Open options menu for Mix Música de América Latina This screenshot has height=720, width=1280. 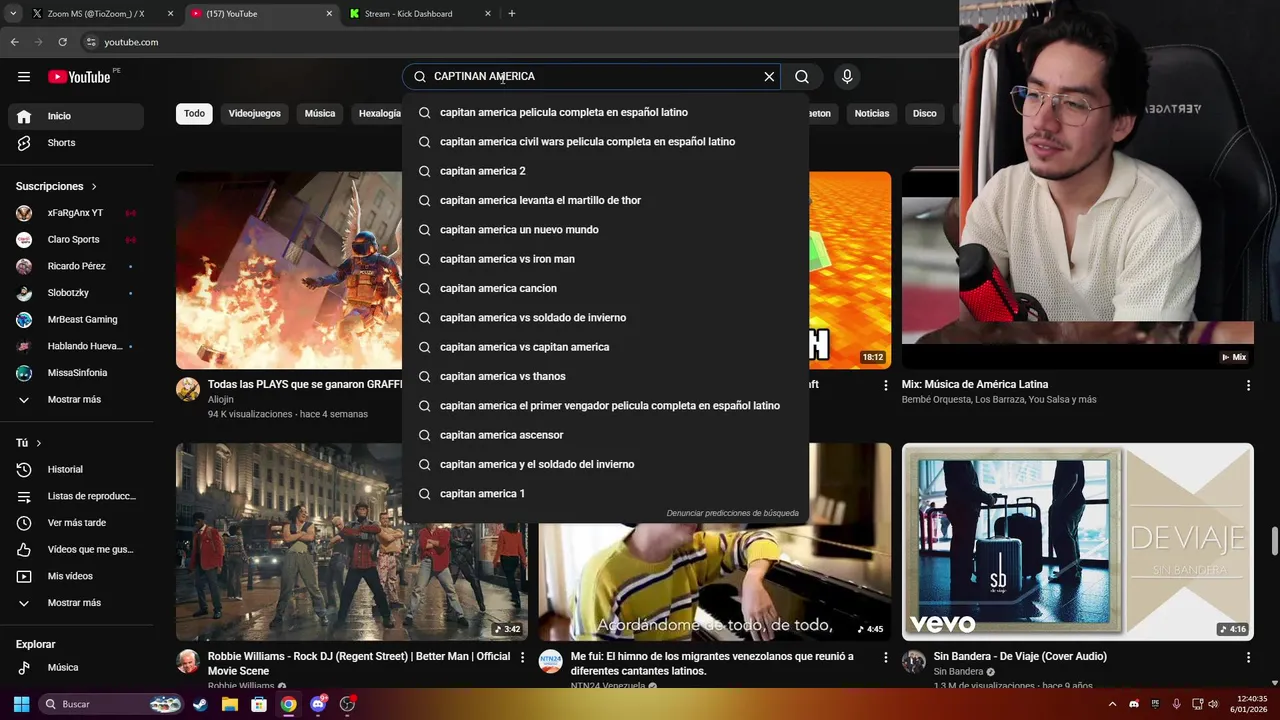coord(1248,385)
